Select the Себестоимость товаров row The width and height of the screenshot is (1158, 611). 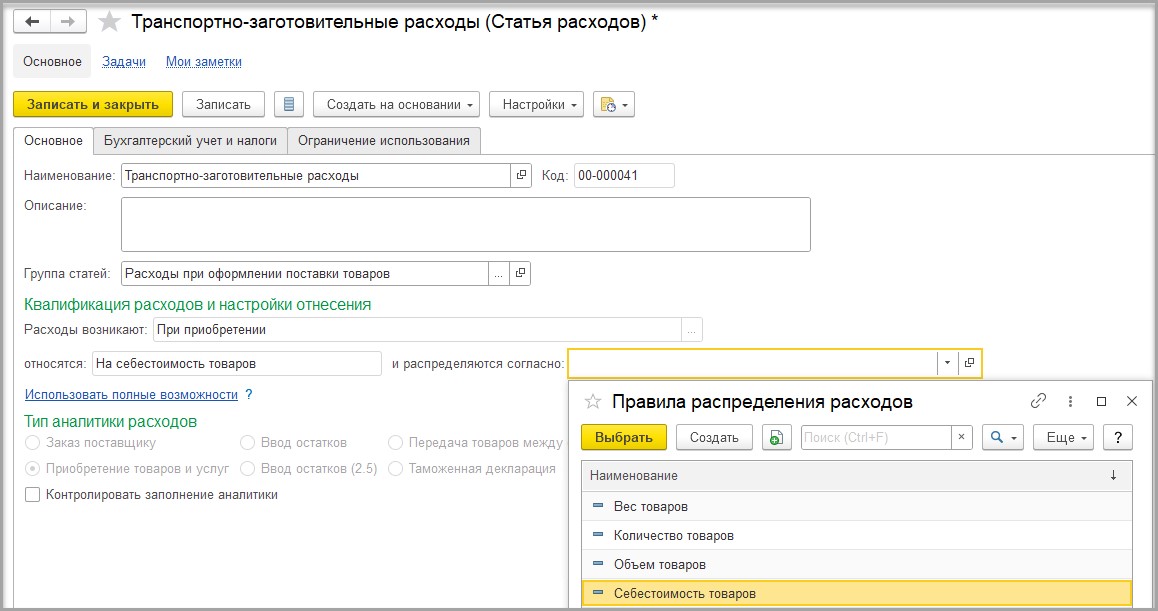tap(857, 593)
